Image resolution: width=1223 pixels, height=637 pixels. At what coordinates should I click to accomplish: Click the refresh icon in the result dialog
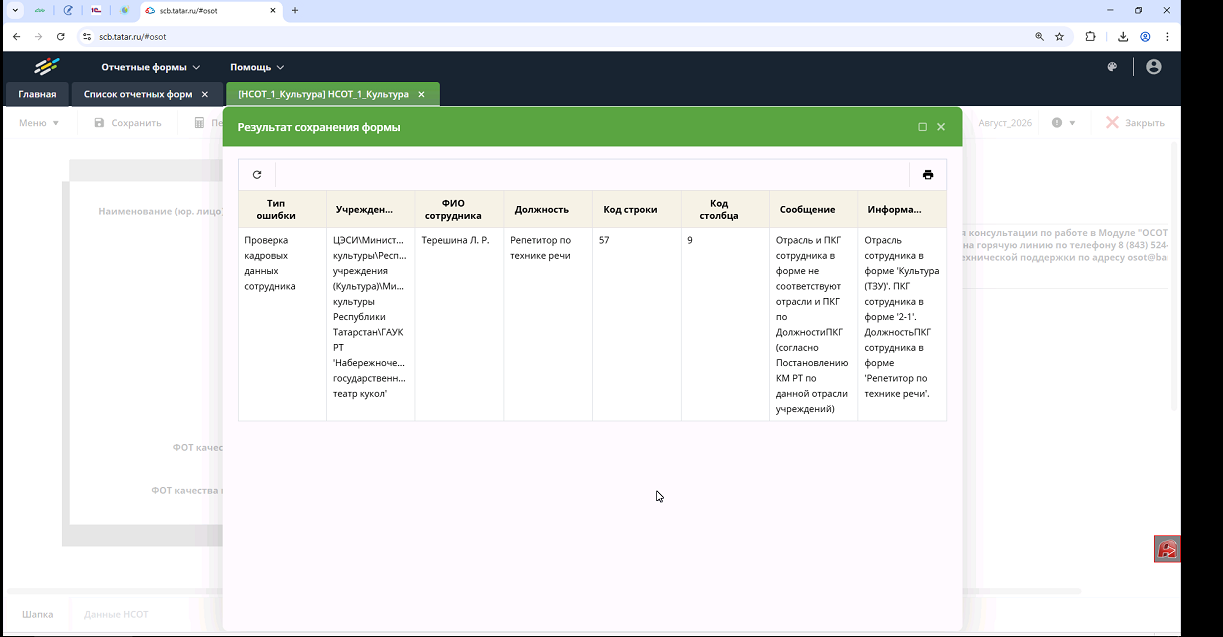[257, 175]
